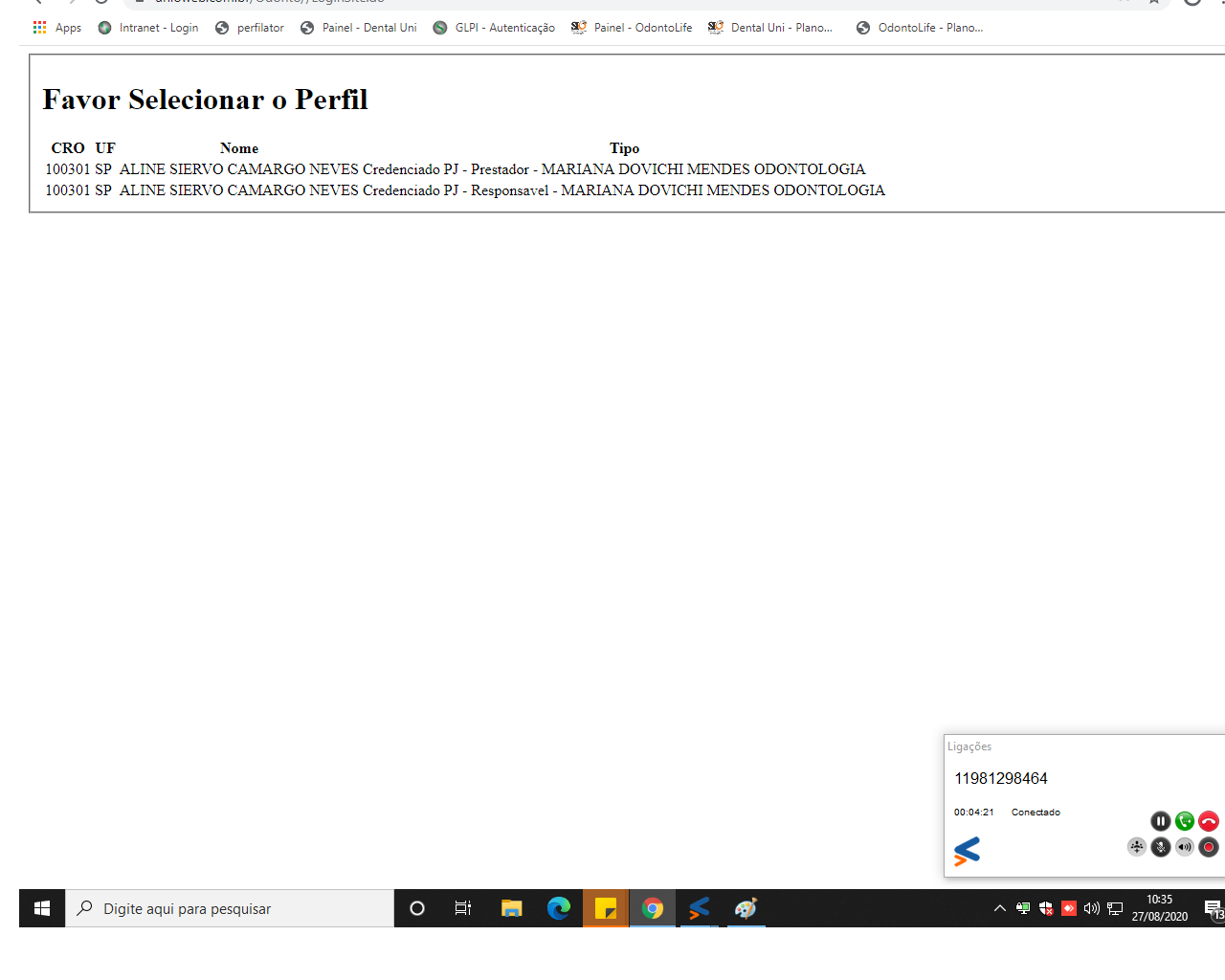This screenshot has width=1225, height=980.
Task: Open the Apps grid in bookmarks bar
Action: (x=57, y=28)
